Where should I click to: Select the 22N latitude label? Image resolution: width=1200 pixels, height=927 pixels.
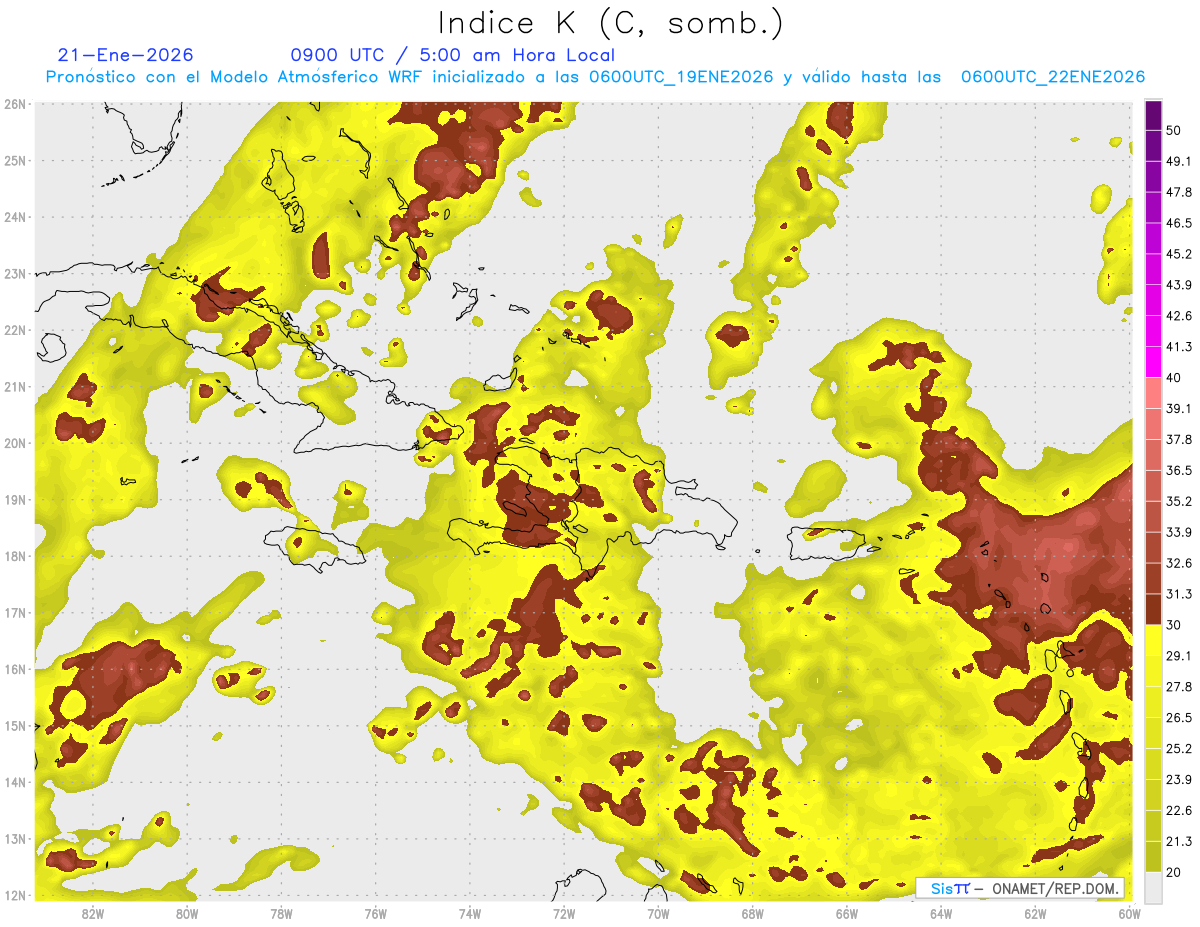click(15, 330)
